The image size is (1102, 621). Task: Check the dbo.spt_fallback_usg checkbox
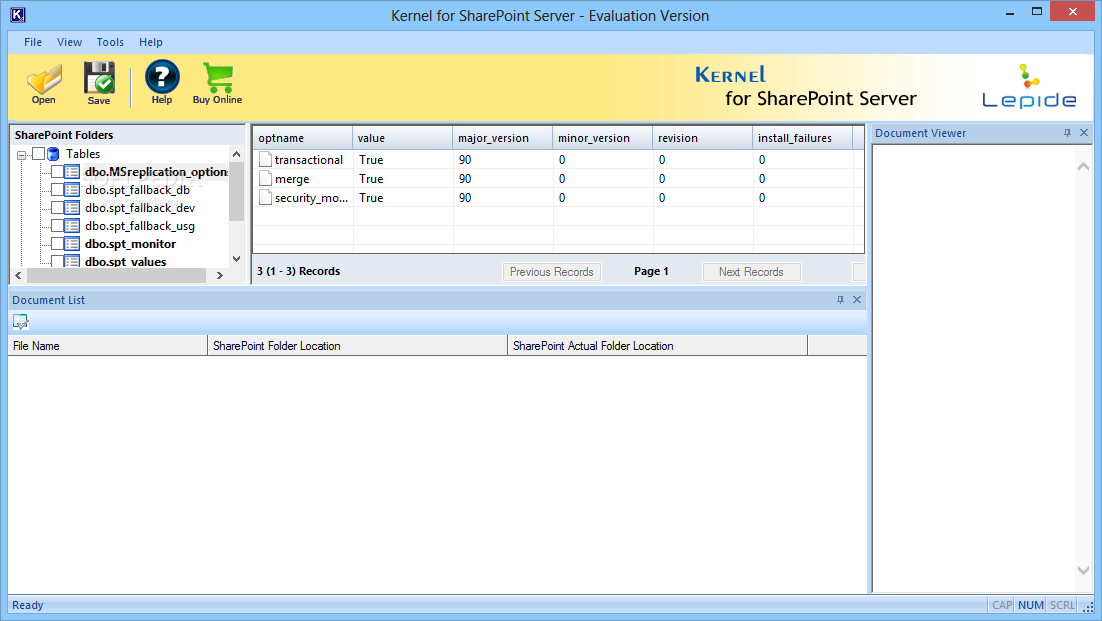(57, 225)
